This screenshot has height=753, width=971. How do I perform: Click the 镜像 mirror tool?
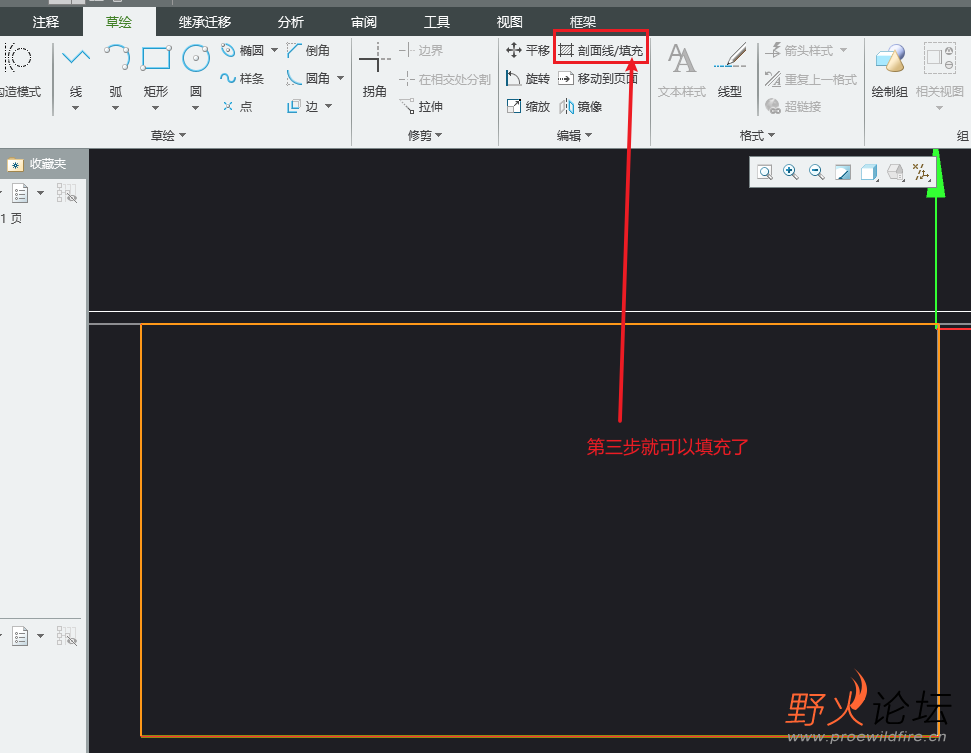580,107
